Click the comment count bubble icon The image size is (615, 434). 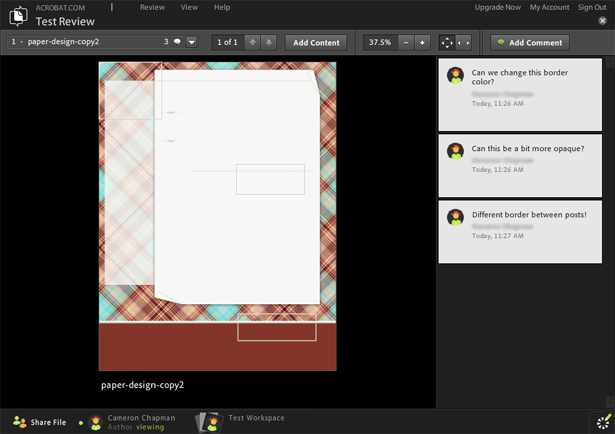tap(177, 42)
